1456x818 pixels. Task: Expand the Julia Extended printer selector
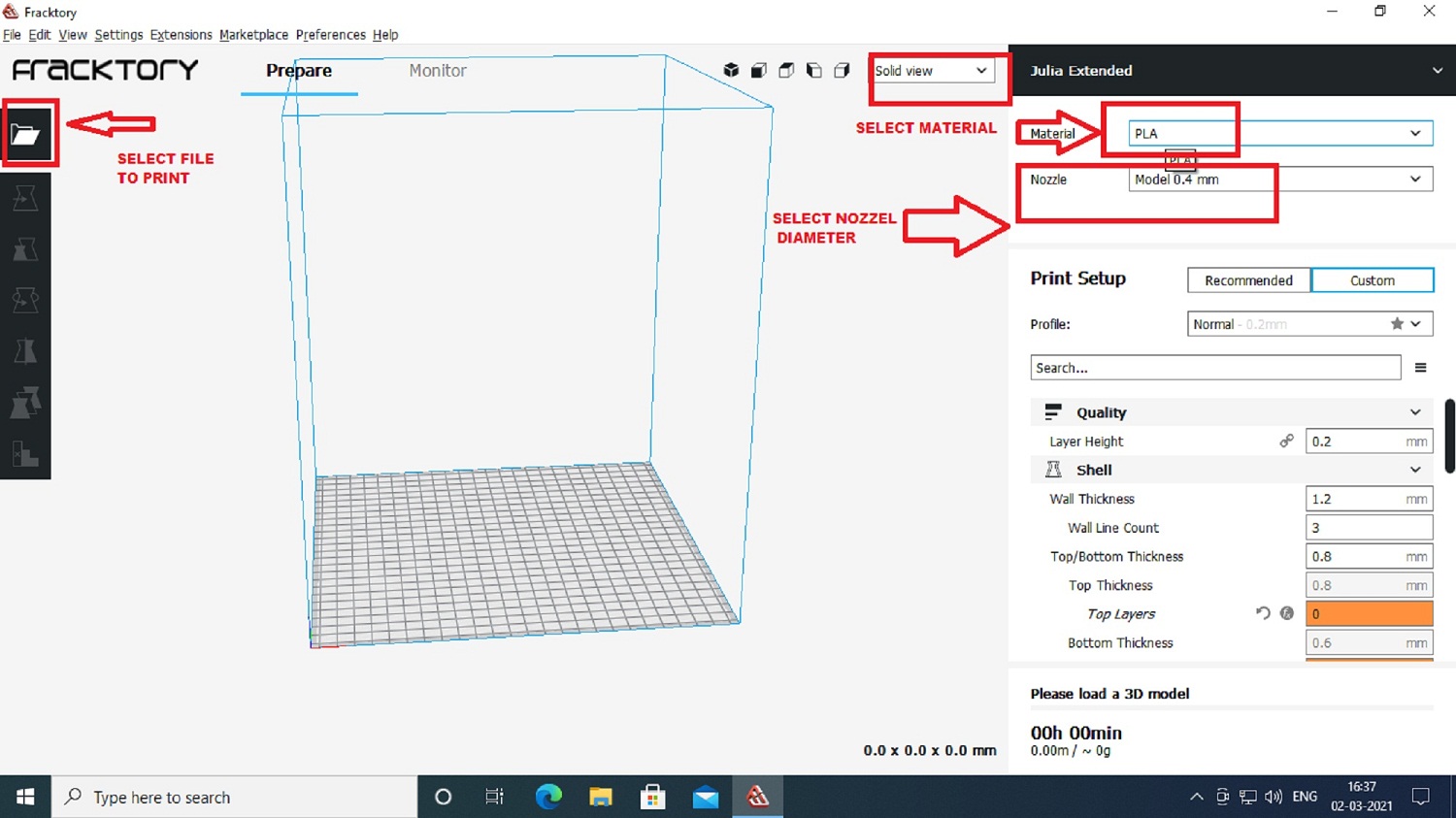tap(1233, 70)
